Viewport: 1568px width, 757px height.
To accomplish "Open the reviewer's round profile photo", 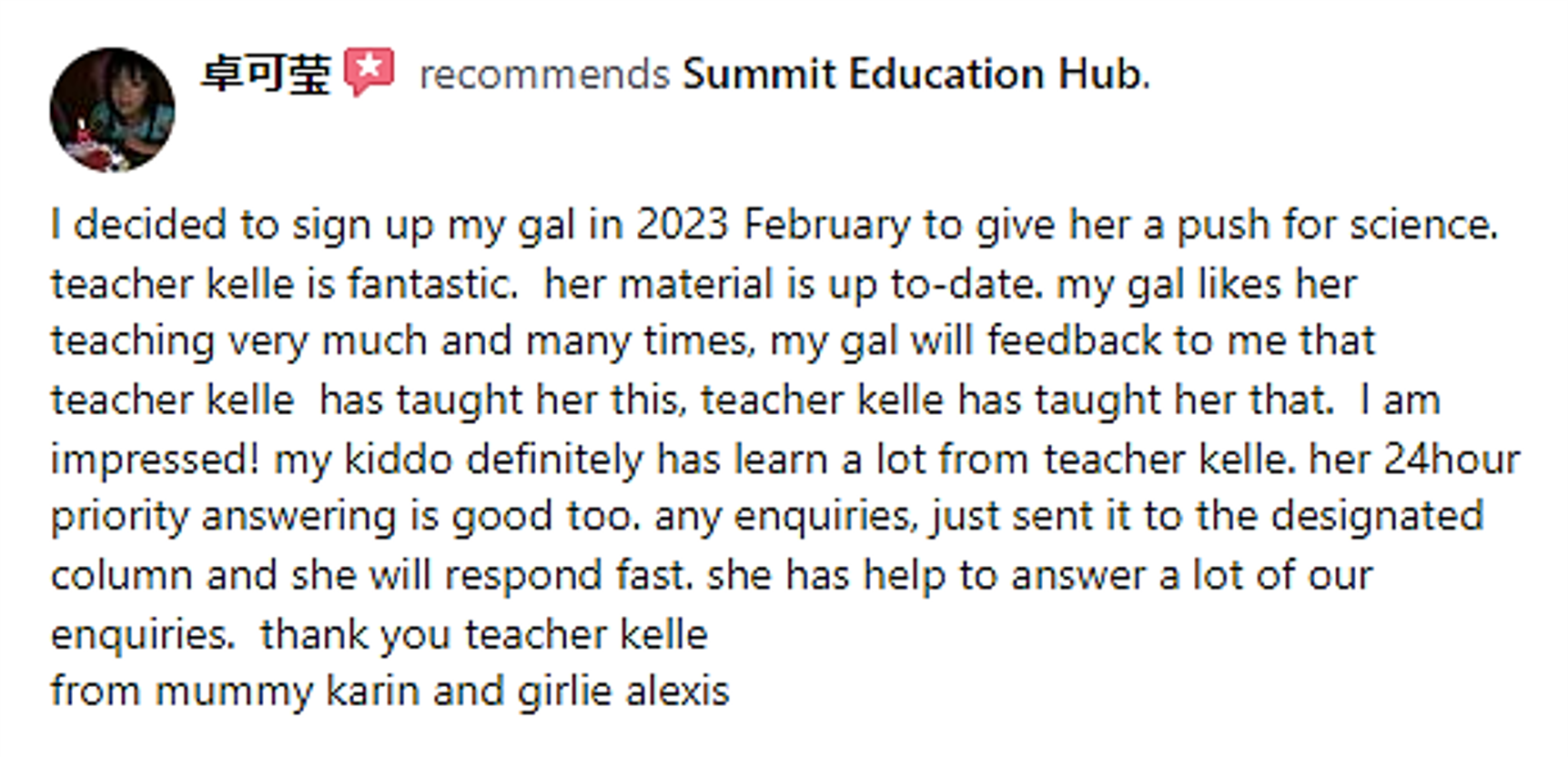I will tap(112, 110).
